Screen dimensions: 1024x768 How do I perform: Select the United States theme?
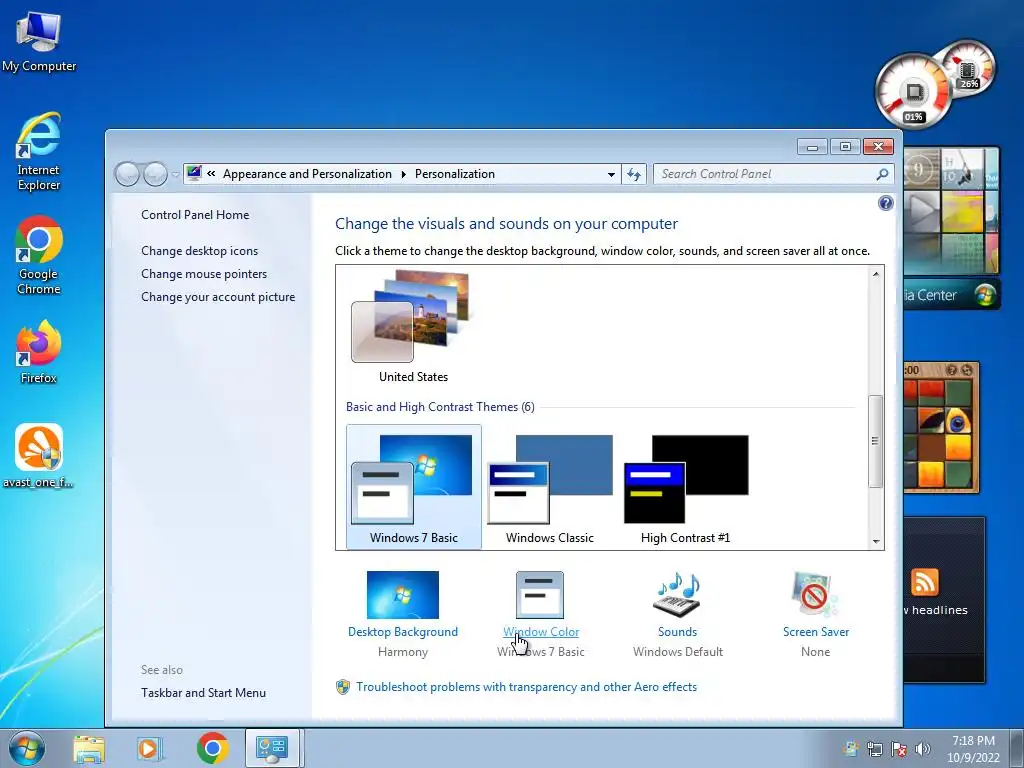pyautogui.click(x=413, y=327)
